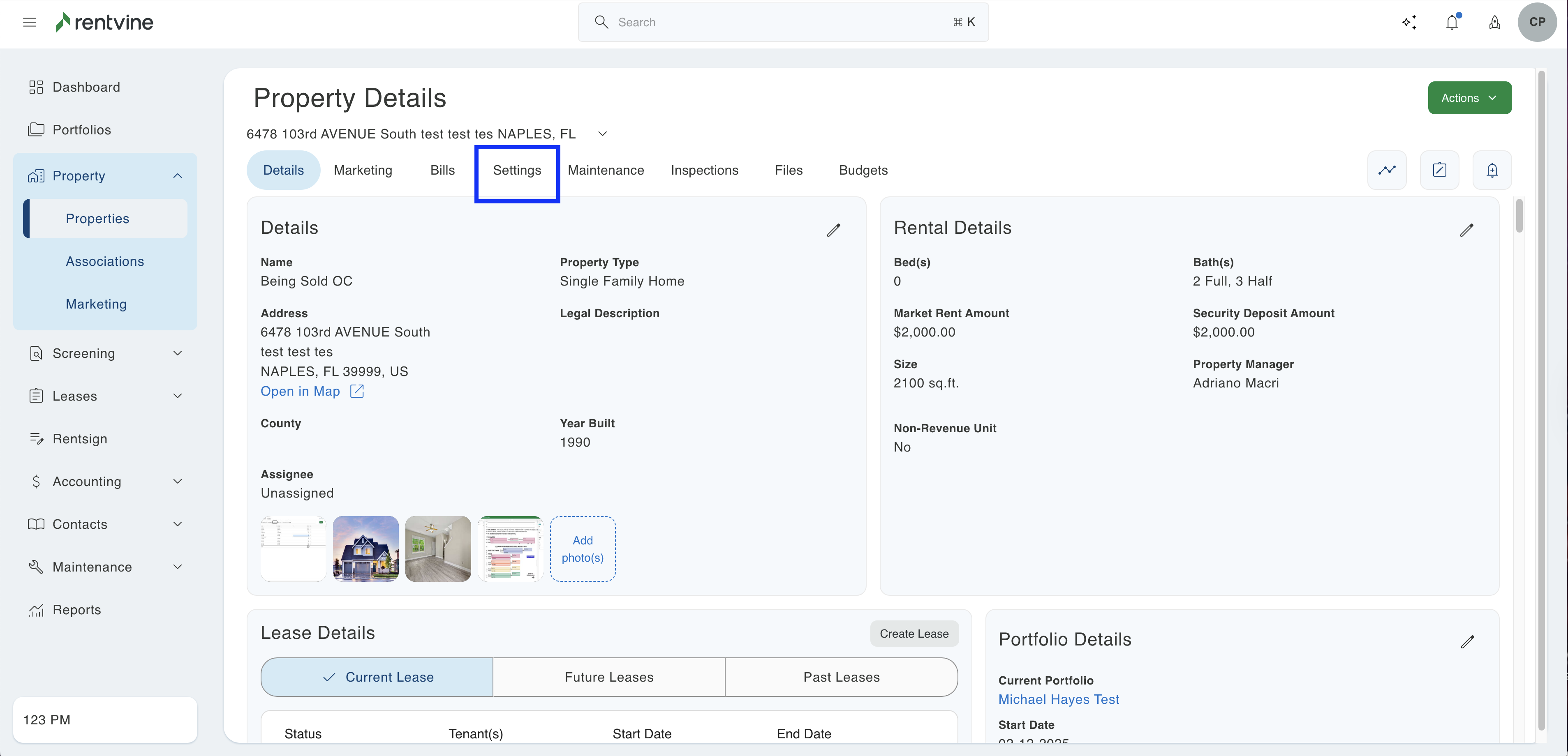The width and height of the screenshot is (1568, 756).
Task: Click the notes clipboard icon
Action: (1439, 170)
